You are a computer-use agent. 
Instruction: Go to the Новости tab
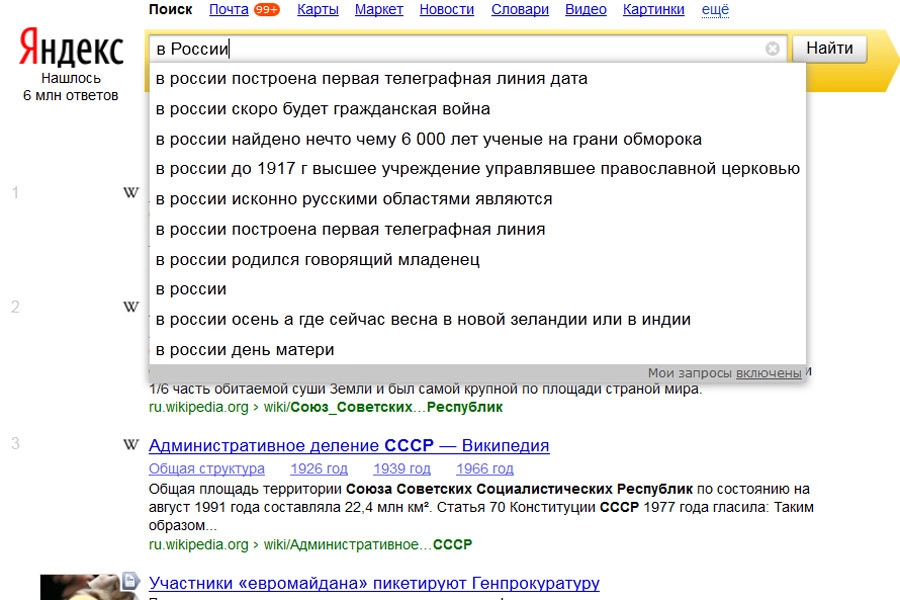coord(447,10)
